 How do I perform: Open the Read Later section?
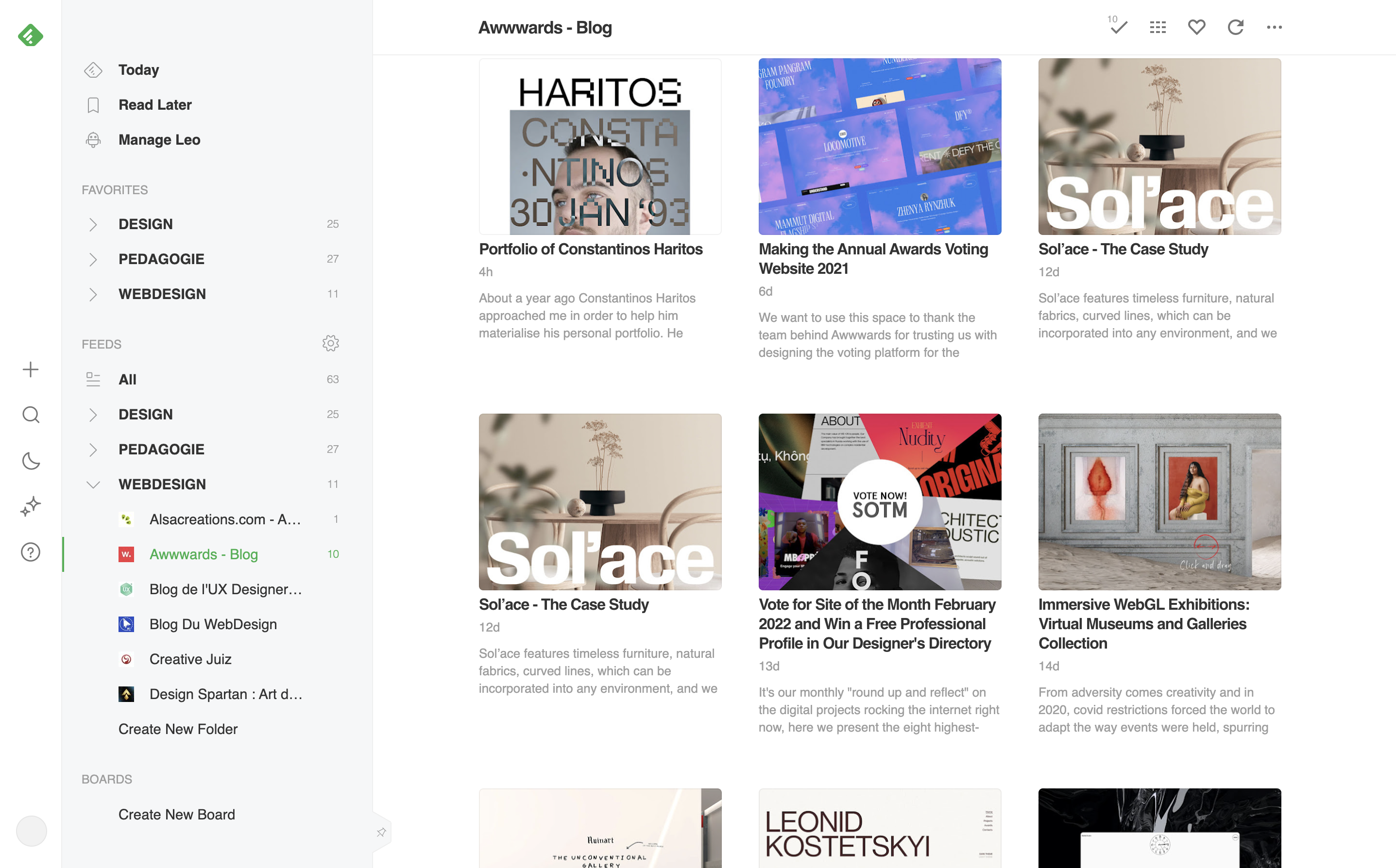[x=155, y=105]
